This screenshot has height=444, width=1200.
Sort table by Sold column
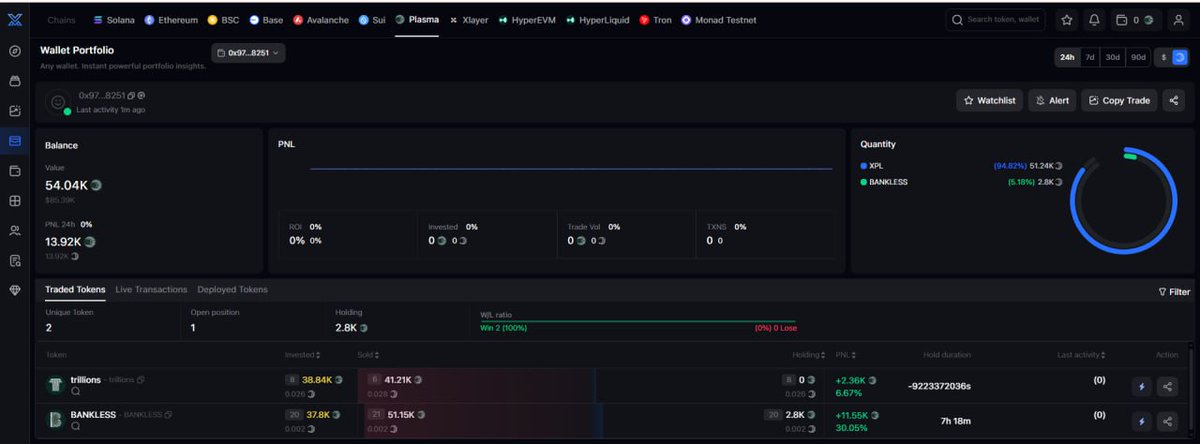coord(368,354)
